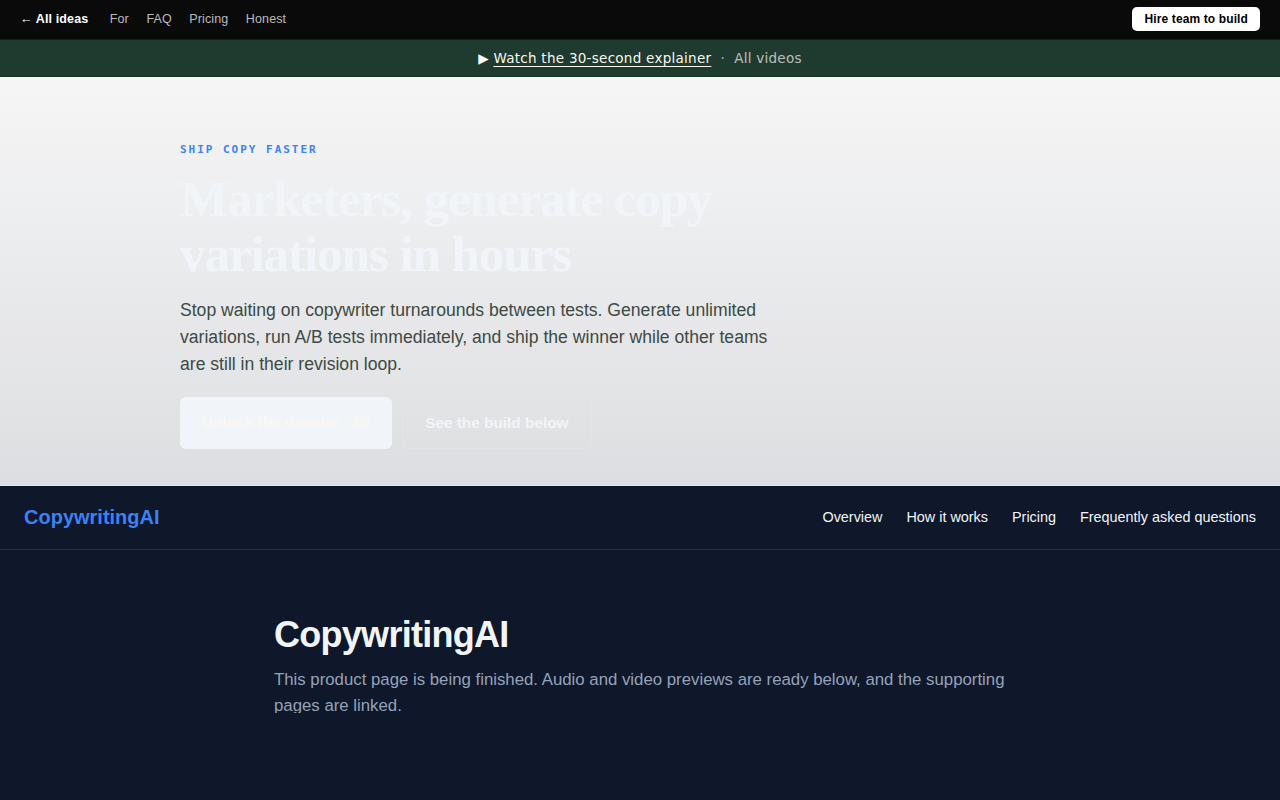Click See the build below button
1280x800 pixels.
(x=497, y=423)
